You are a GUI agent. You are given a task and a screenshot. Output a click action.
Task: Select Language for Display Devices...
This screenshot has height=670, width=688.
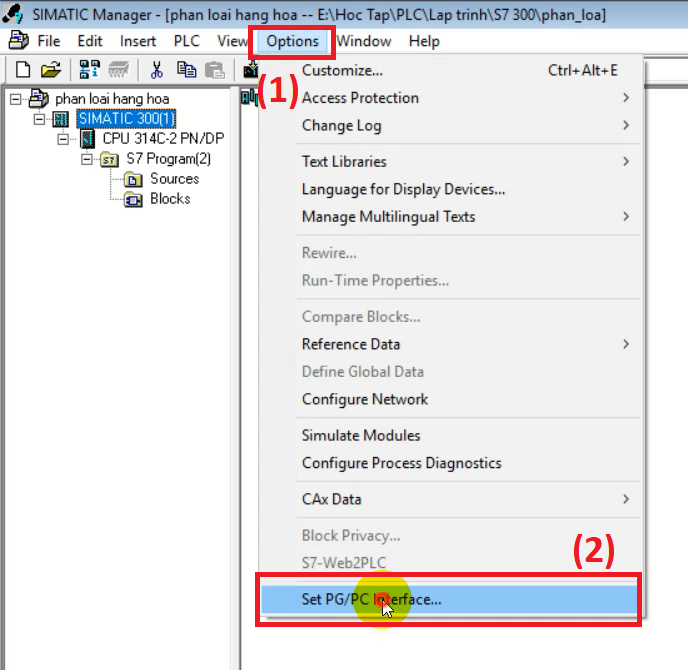pyautogui.click(x=451, y=189)
